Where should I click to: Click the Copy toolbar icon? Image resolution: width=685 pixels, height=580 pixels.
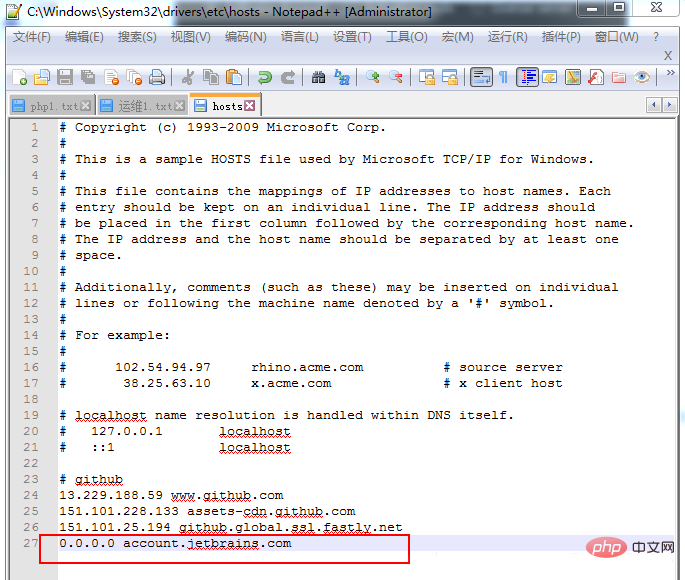pyautogui.click(x=211, y=77)
